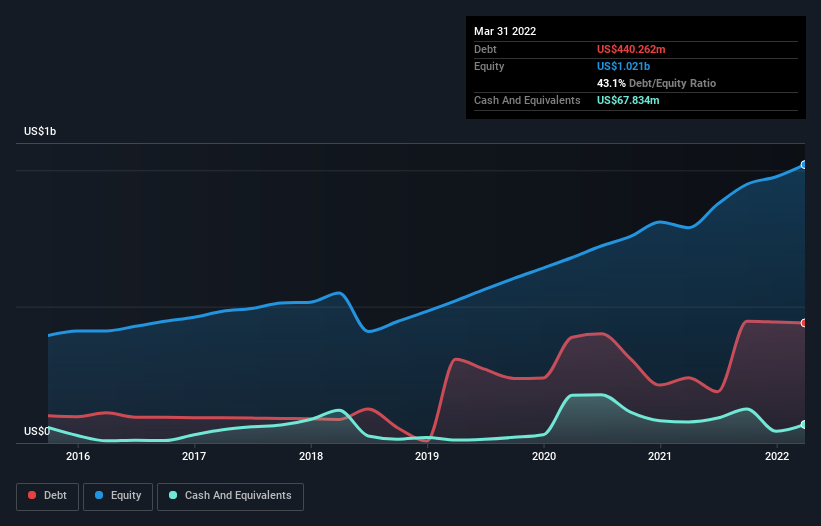Screen dimensions: 821x526
Task: Click the 43.1% Debt/Equity Ratio text
Action: click(x=656, y=83)
